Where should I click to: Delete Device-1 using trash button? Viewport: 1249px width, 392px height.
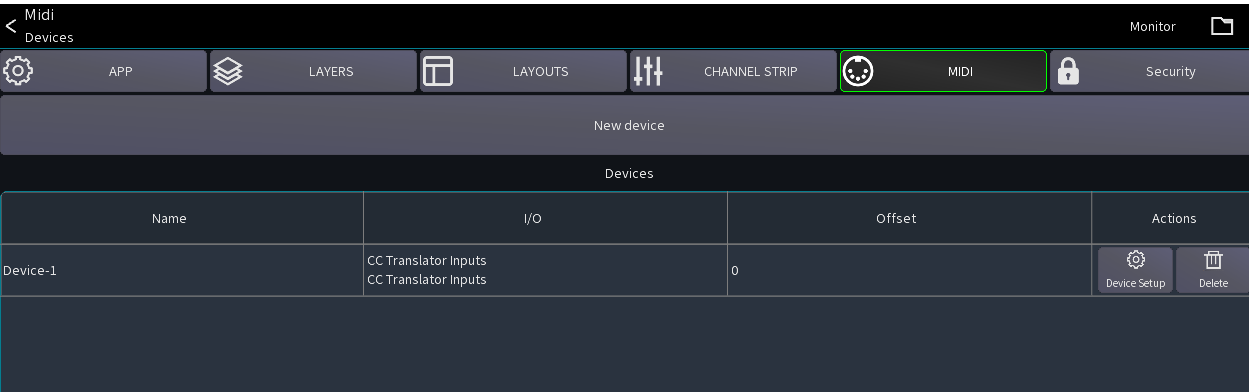1213,270
